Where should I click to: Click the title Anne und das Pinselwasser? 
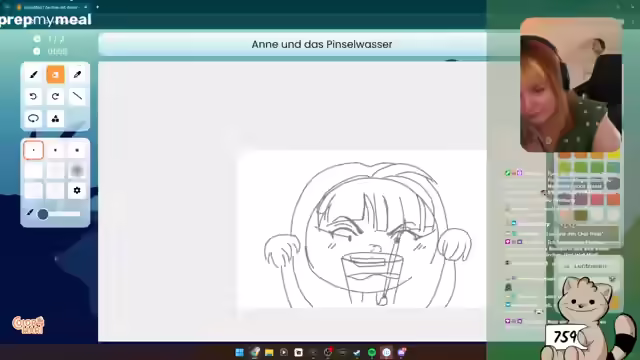322,44
